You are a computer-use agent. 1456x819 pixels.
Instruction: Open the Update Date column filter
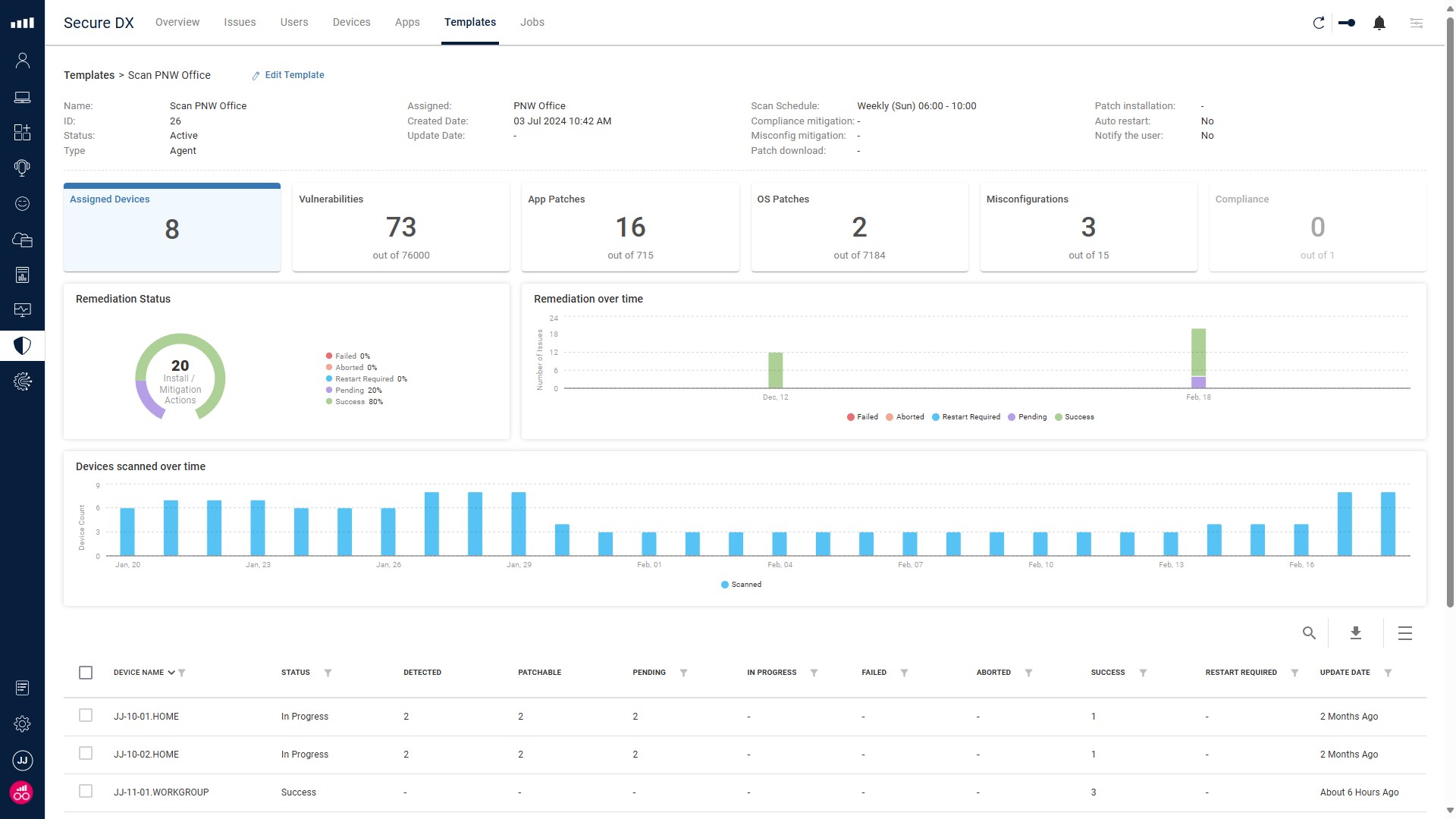(1388, 673)
